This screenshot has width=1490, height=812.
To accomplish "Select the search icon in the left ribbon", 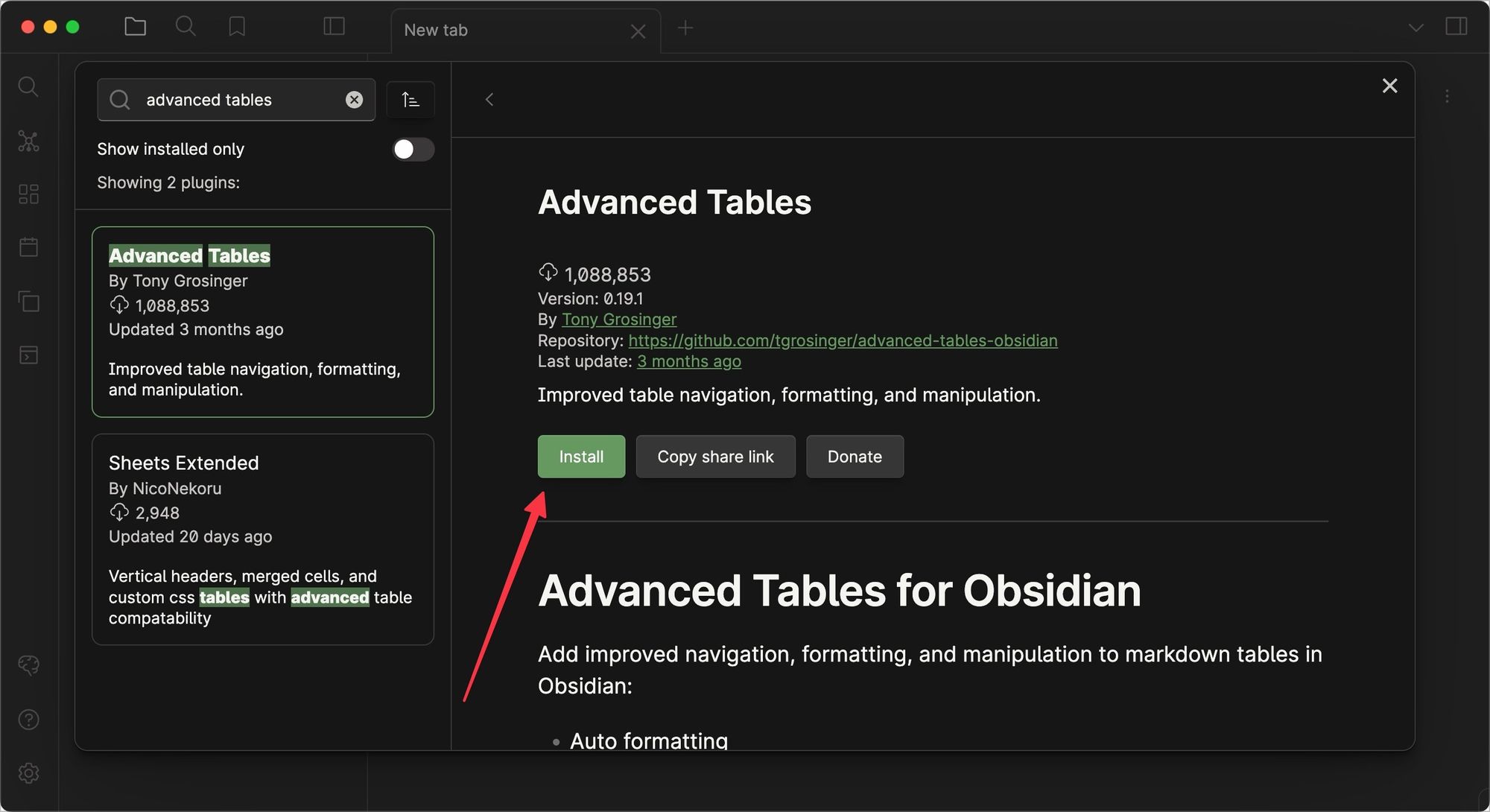I will pos(28,86).
